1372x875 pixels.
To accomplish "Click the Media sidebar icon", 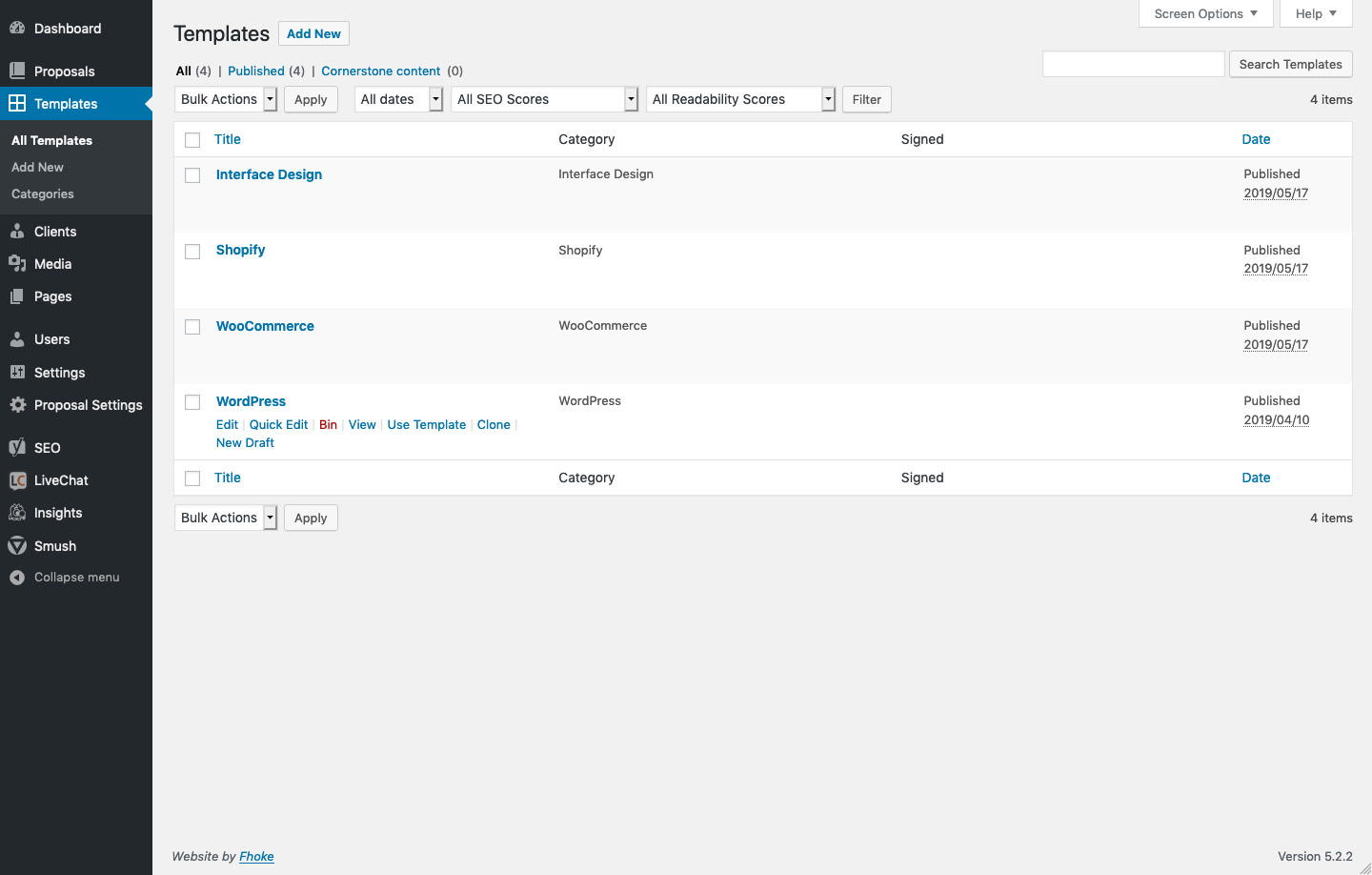I will (x=17, y=264).
